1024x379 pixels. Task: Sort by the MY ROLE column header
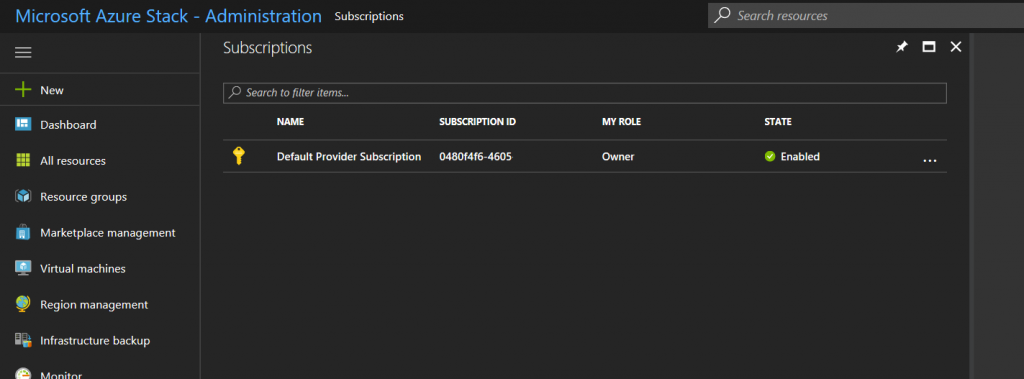pos(622,122)
